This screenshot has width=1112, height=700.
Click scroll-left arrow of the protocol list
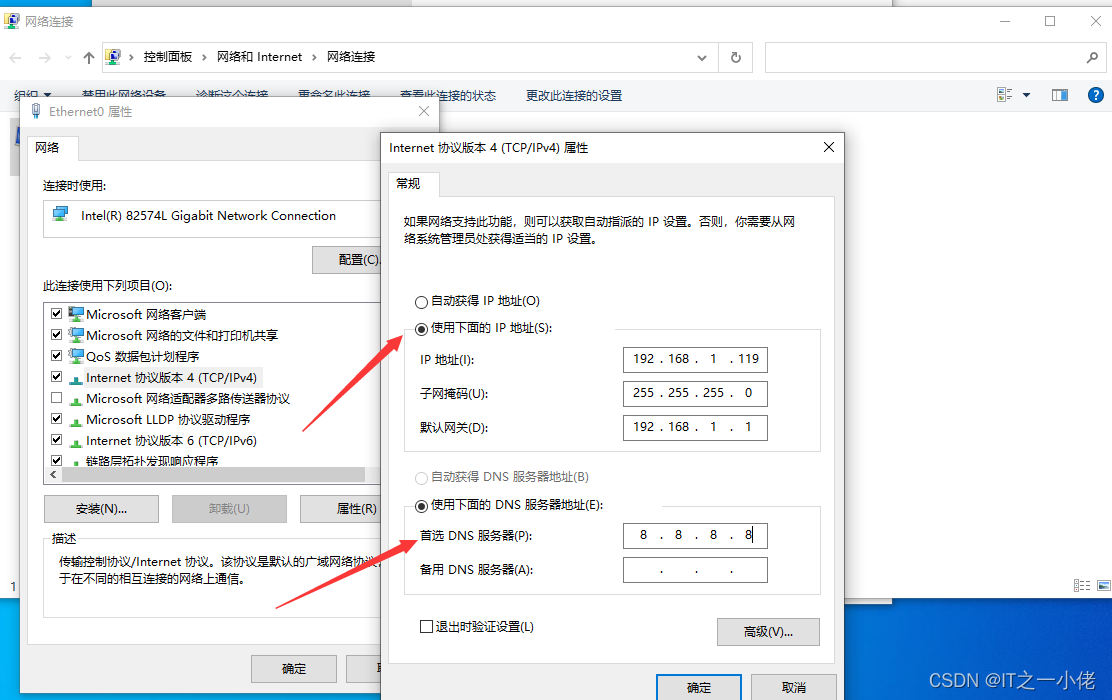[53, 474]
